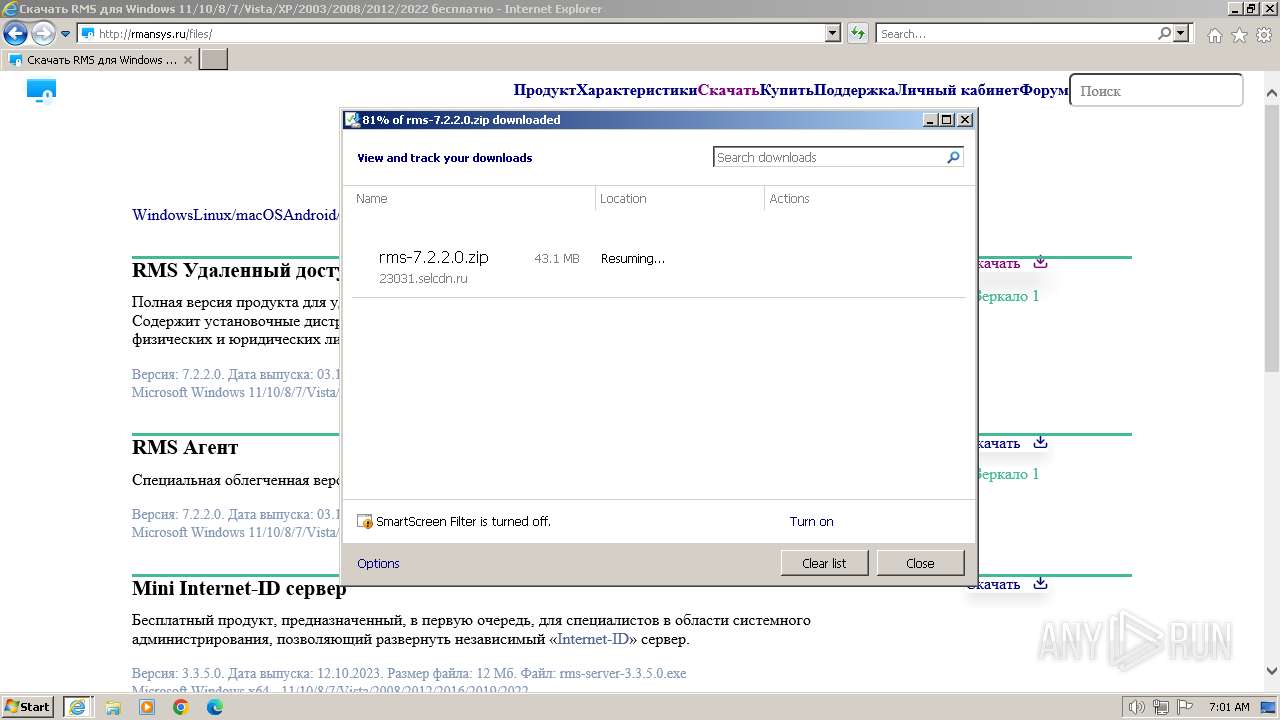This screenshot has height=720, width=1280.
Task: Open the Купить menu item
Action: 786,90
